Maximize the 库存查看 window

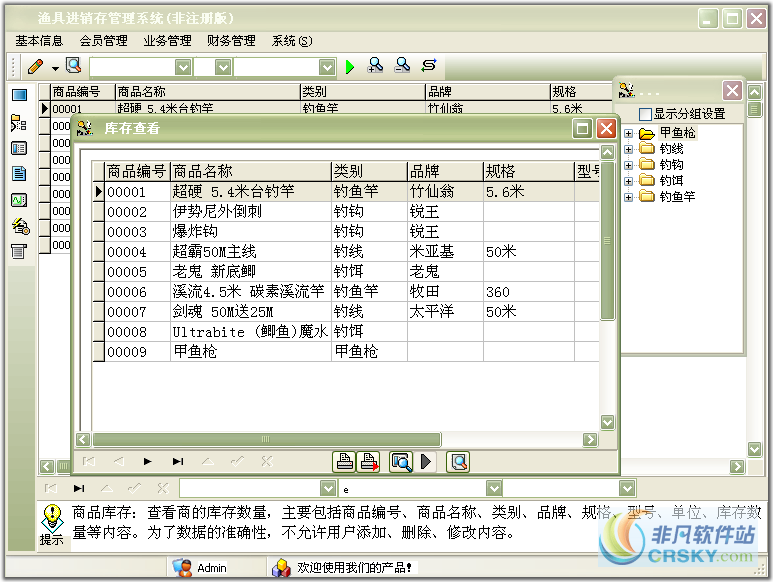click(582, 129)
